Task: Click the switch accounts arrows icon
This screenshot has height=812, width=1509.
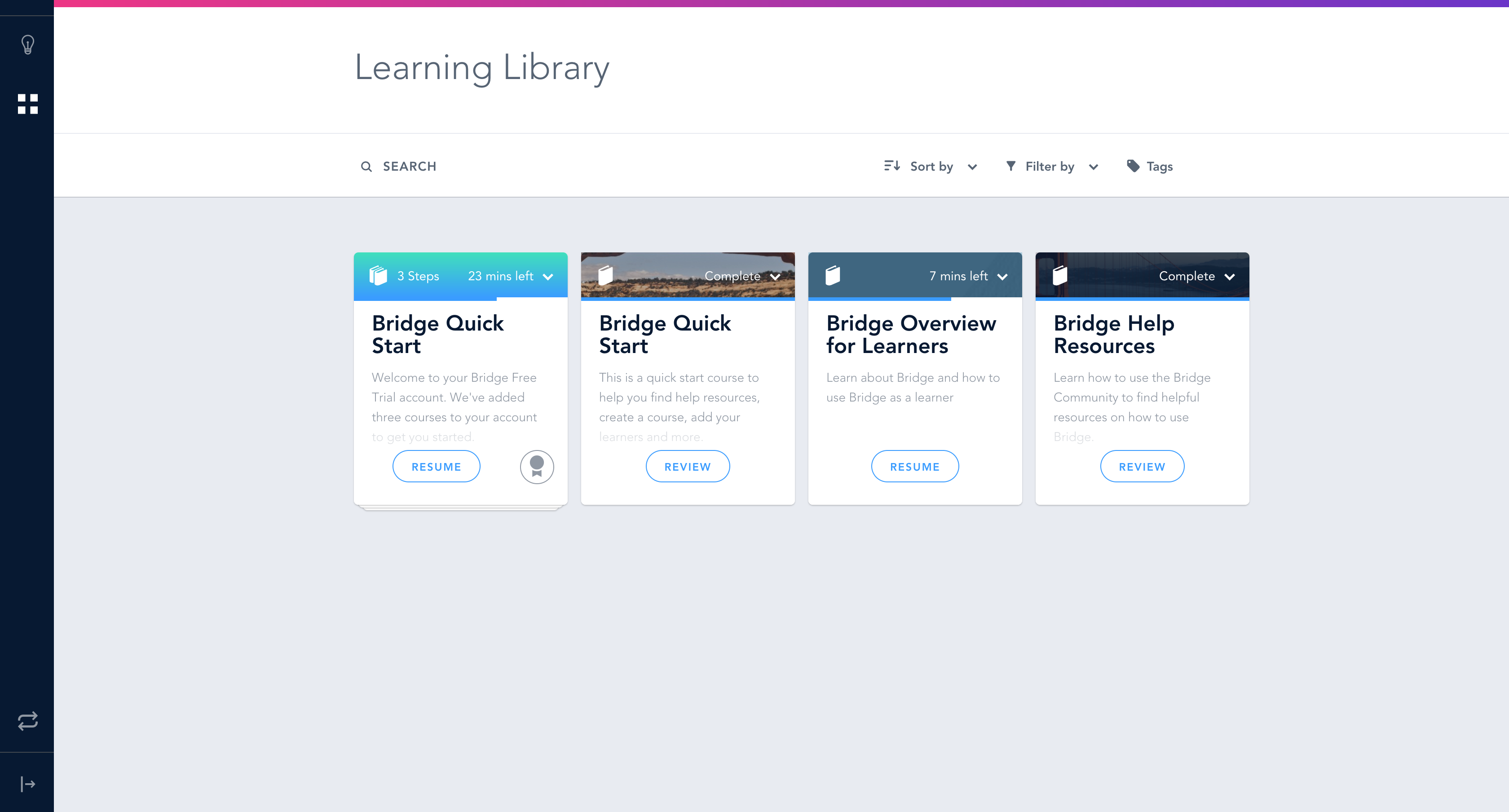Action: click(x=27, y=721)
